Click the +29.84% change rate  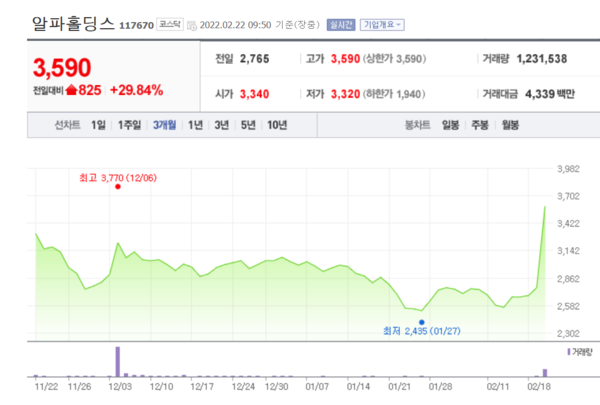click(137, 90)
